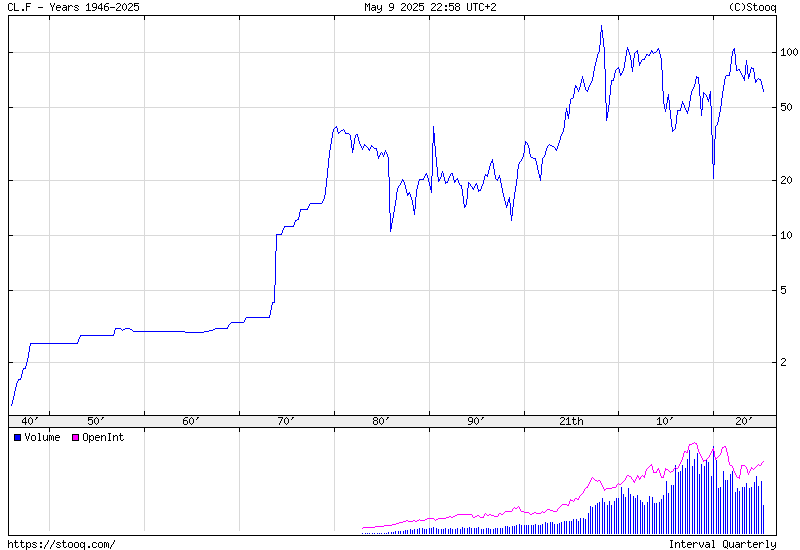Click the blue Volume legend swatch
800x550 pixels.
point(17,438)
